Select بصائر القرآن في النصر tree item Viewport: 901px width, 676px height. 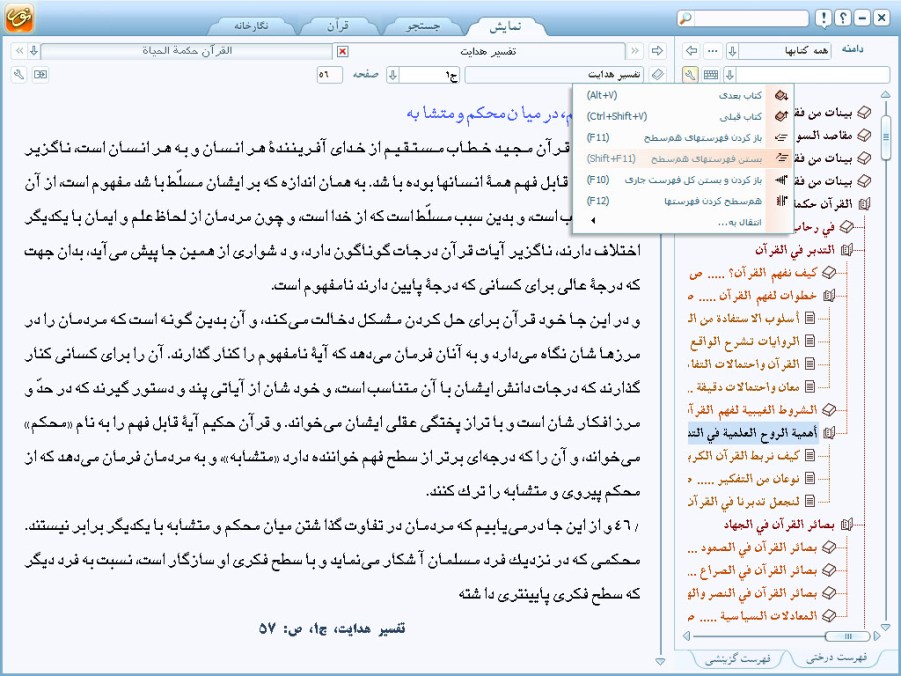[x=753, y=593]
